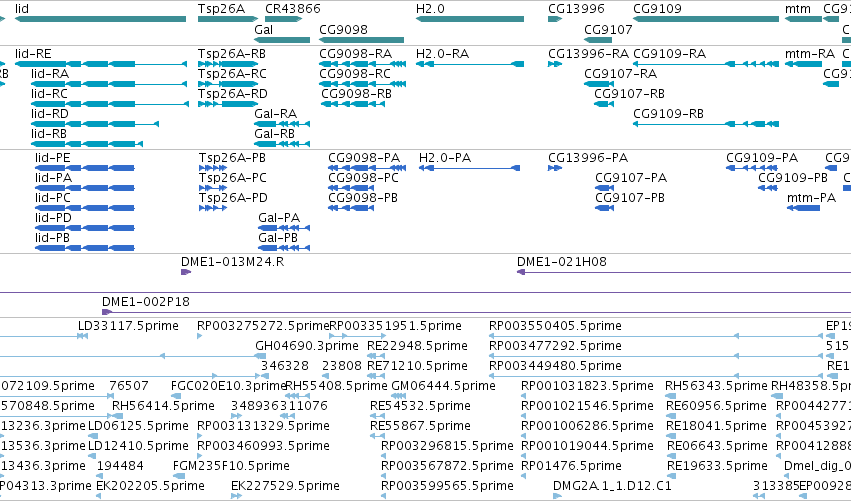Select the mtm gene label
The image size is (851, 501).
point(798,9)
